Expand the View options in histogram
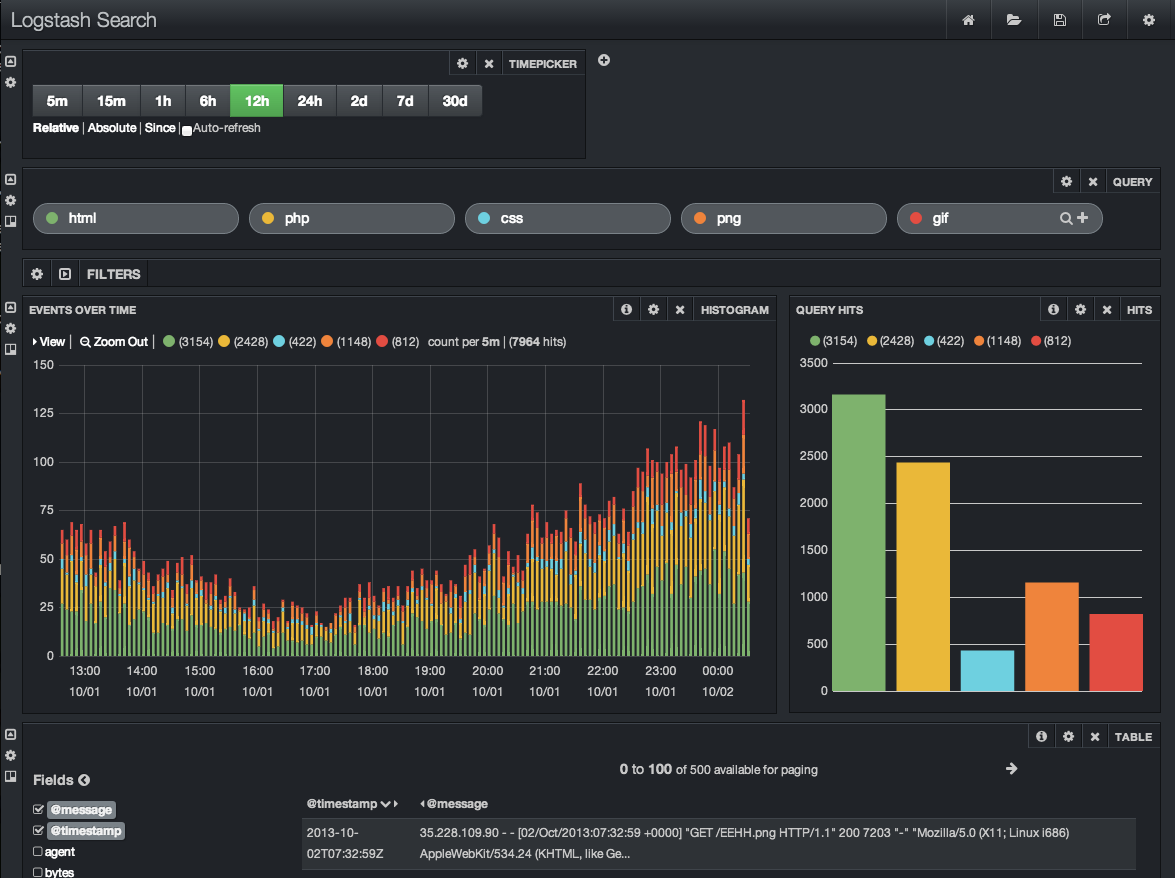 pyautogui.click(x=49, y=342)
